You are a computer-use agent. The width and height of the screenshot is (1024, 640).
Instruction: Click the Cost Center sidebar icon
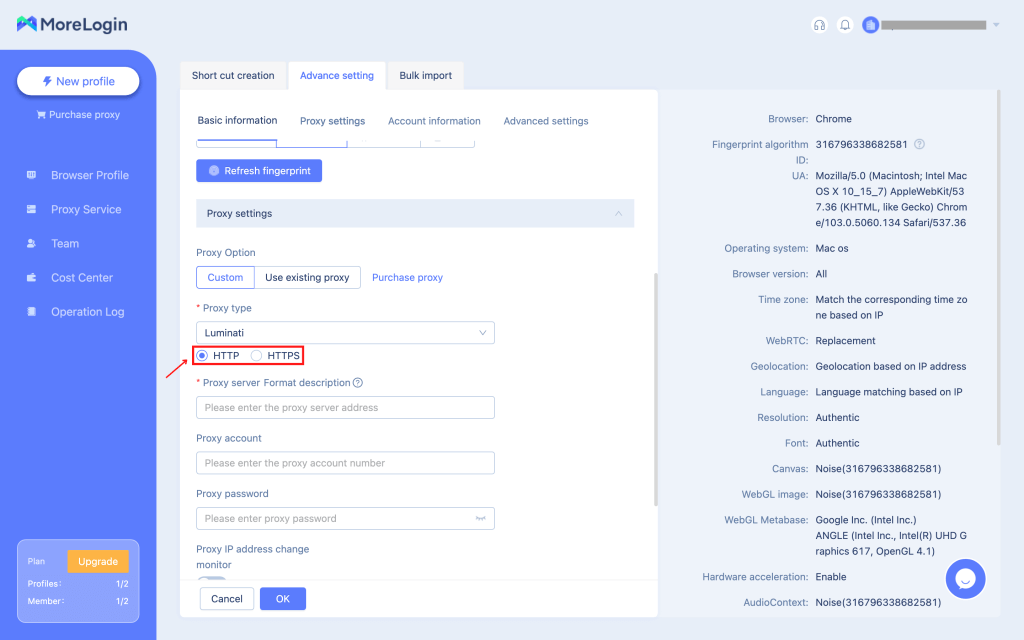(31, 278)
